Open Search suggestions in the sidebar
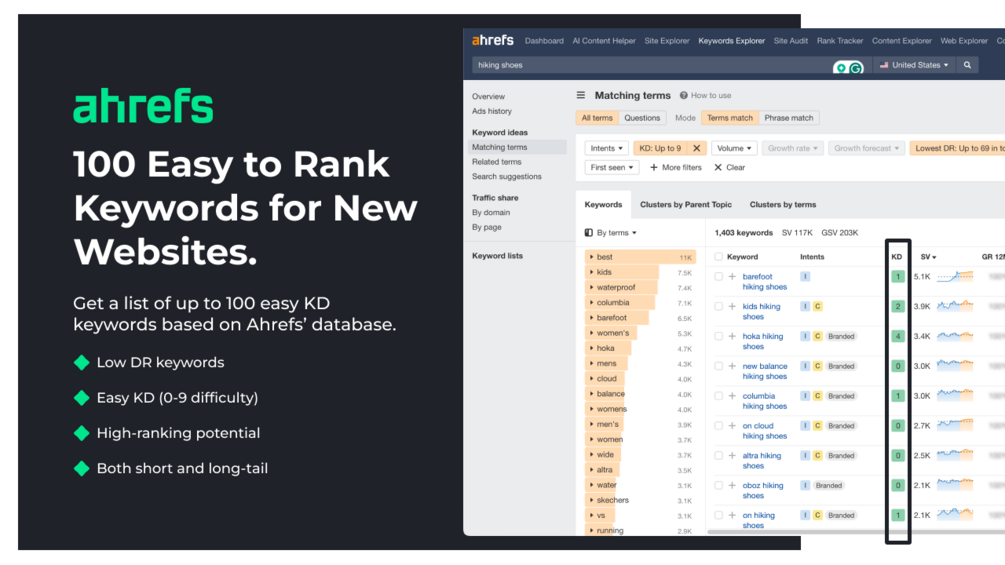The height and width of the screenshot is (565, 1005). (506, 177)
